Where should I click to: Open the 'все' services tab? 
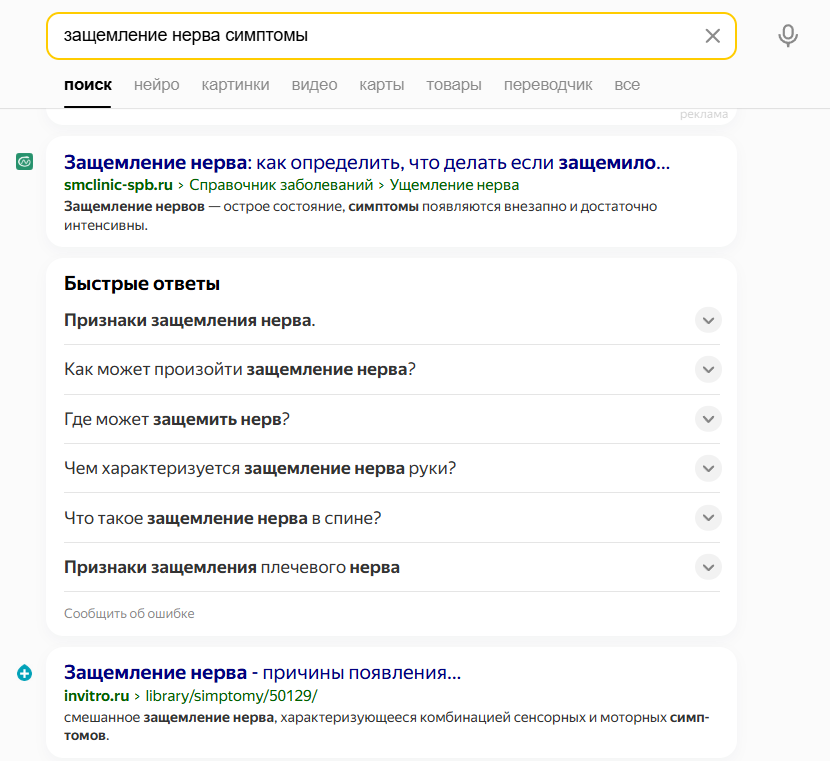pyautogui.click(x=627, y=85)
